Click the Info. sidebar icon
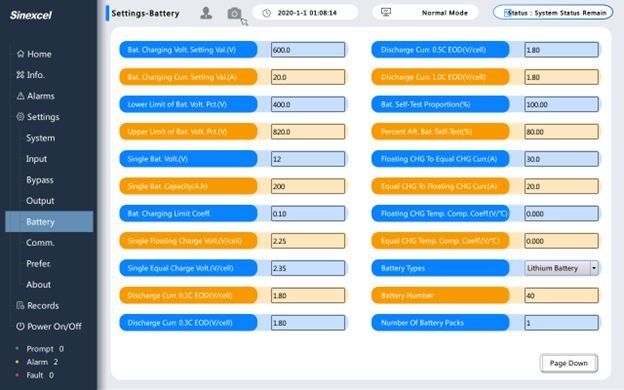 [20, 74]
